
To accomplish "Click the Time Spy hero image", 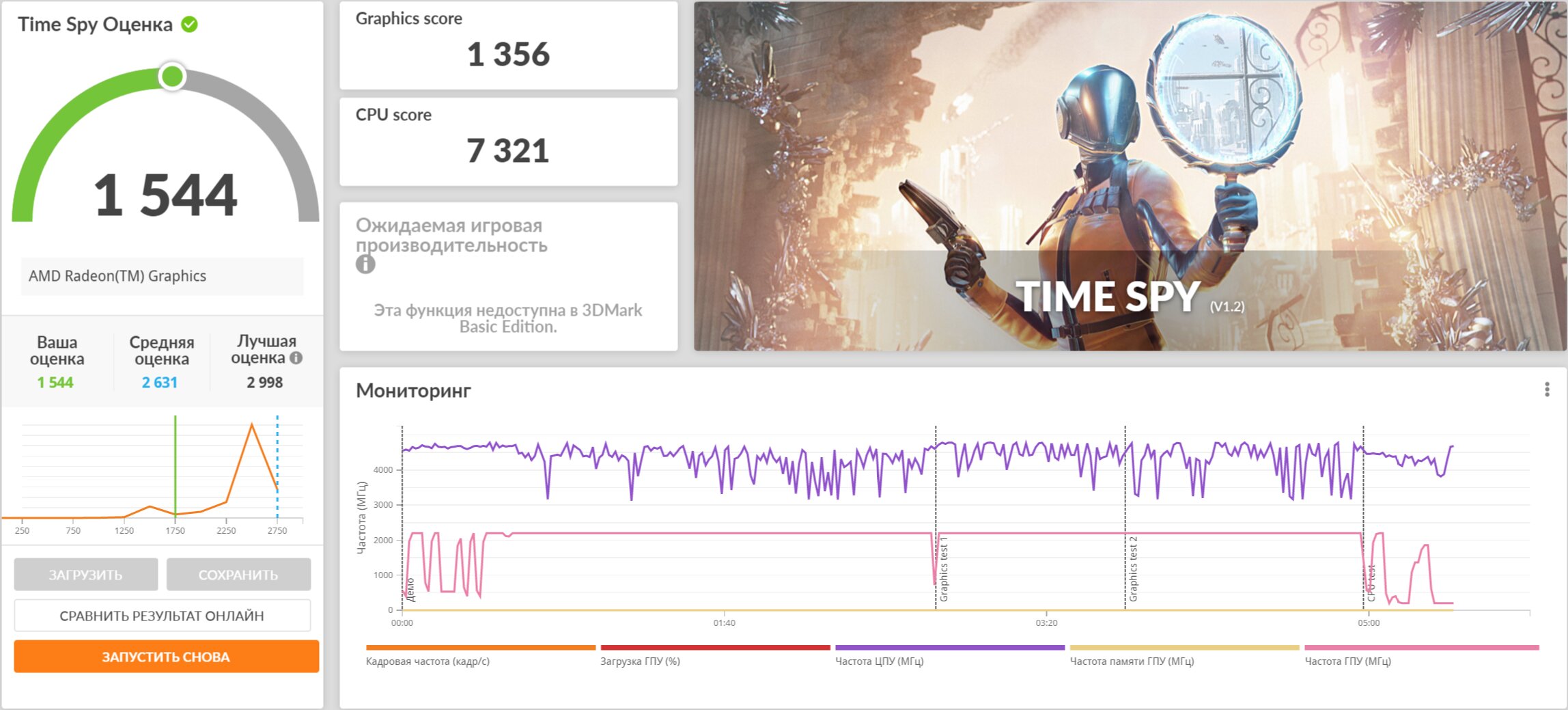I will pyautogui.click(x=1130, y=176).
